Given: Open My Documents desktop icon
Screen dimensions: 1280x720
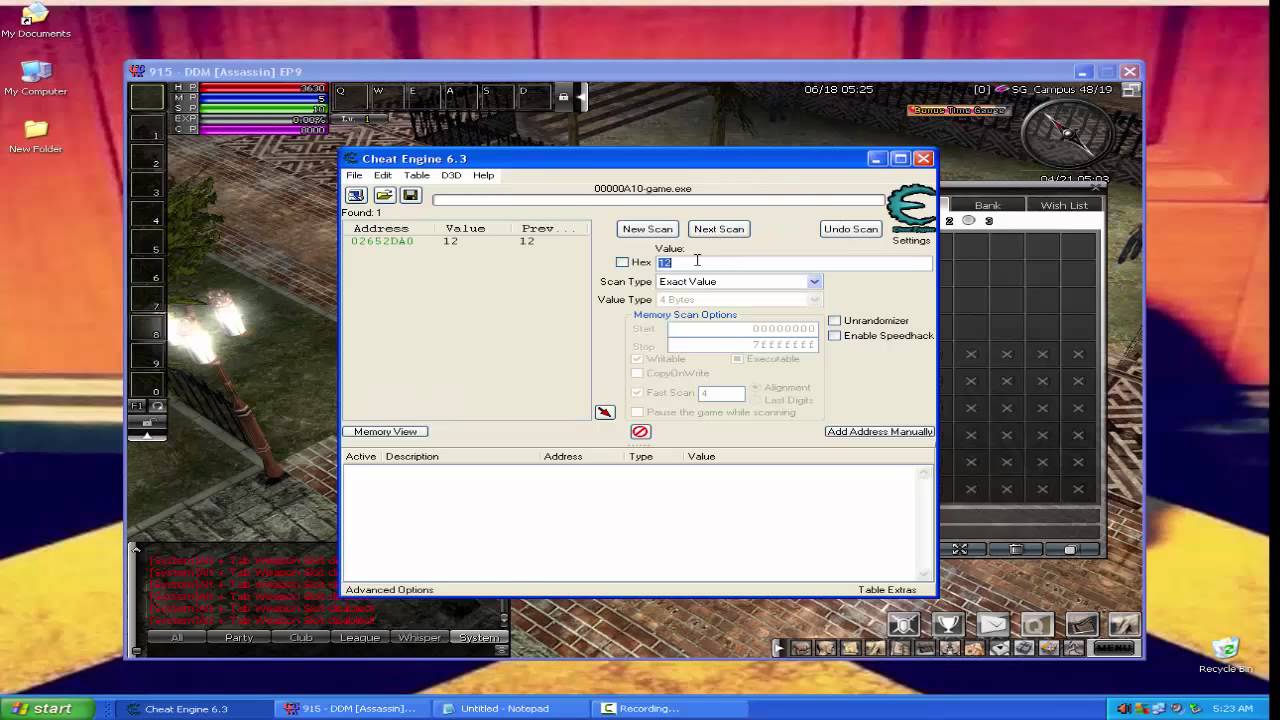Looking at the screenshot, I should [36, 20].
